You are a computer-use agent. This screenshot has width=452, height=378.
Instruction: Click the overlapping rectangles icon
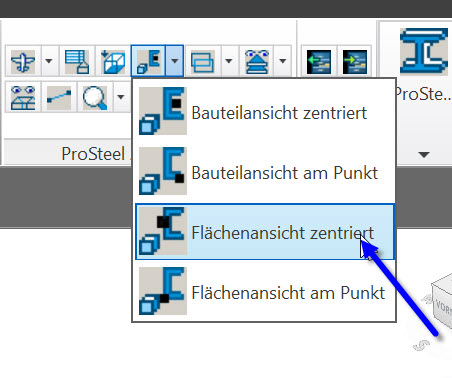point(203,61)
